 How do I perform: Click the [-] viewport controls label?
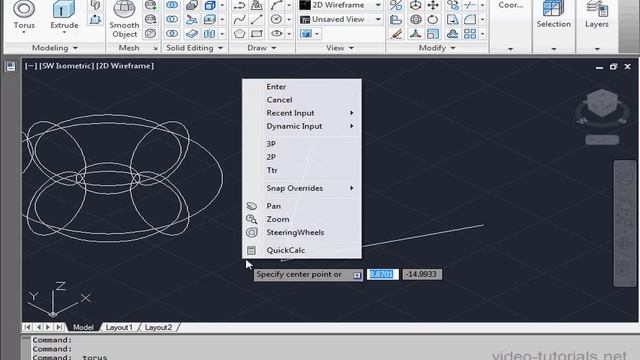click(x=31, y=66)
